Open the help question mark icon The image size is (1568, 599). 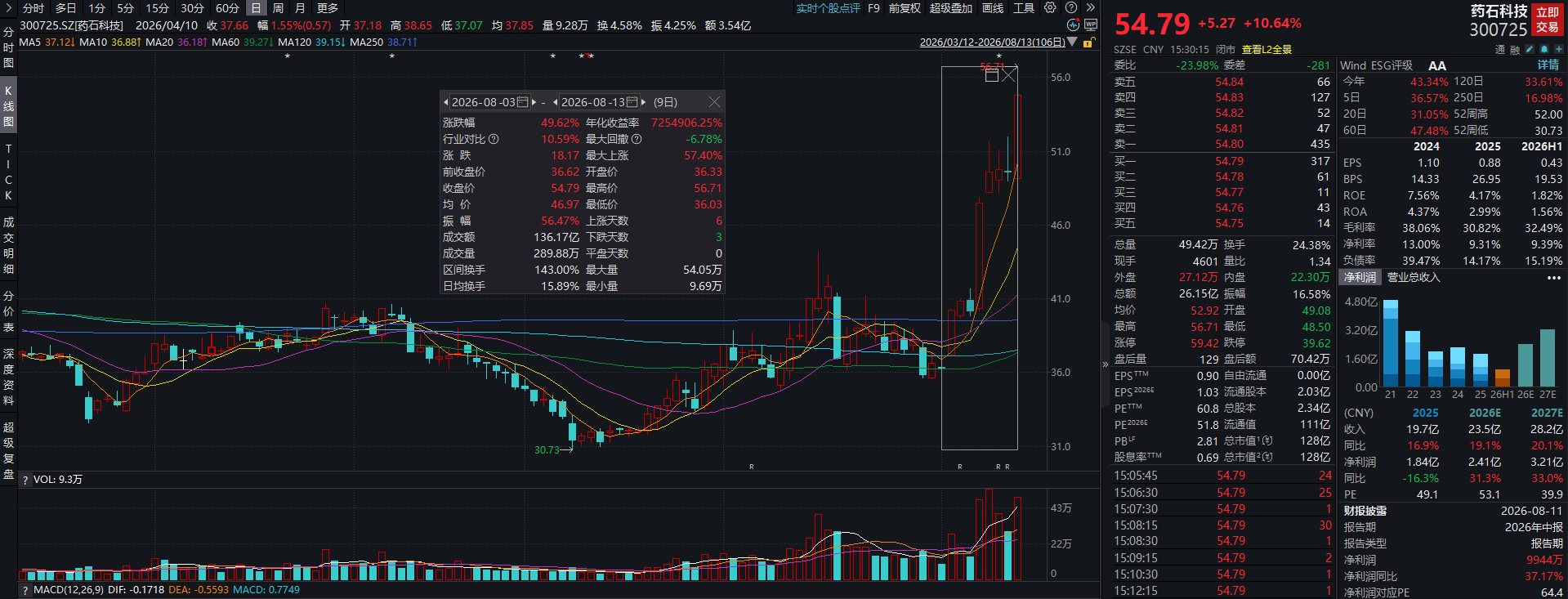(x=1070, y=7)
